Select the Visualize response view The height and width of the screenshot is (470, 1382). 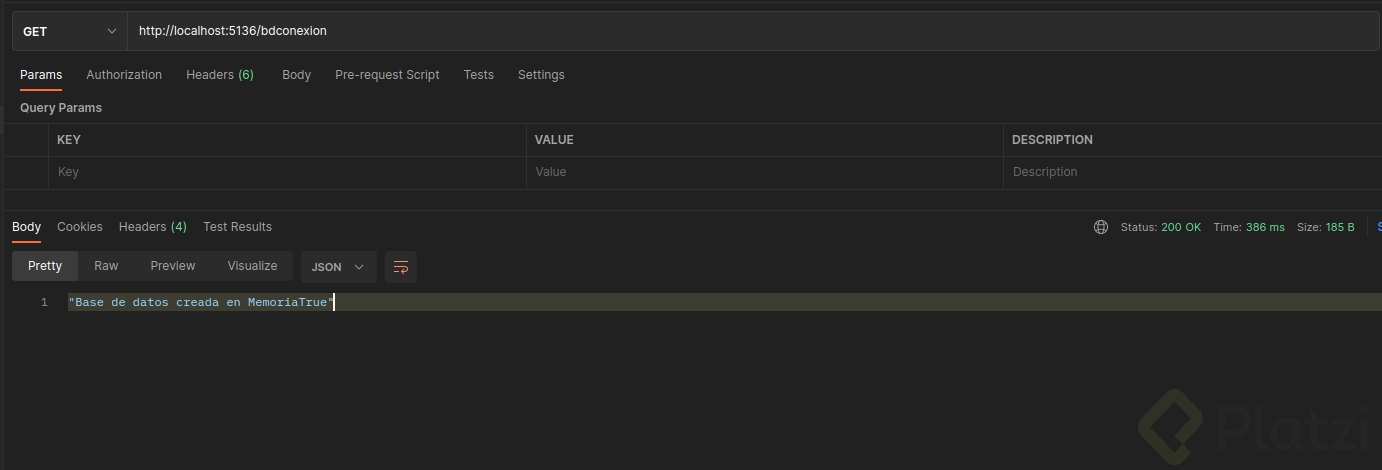[x=252, y=266]
